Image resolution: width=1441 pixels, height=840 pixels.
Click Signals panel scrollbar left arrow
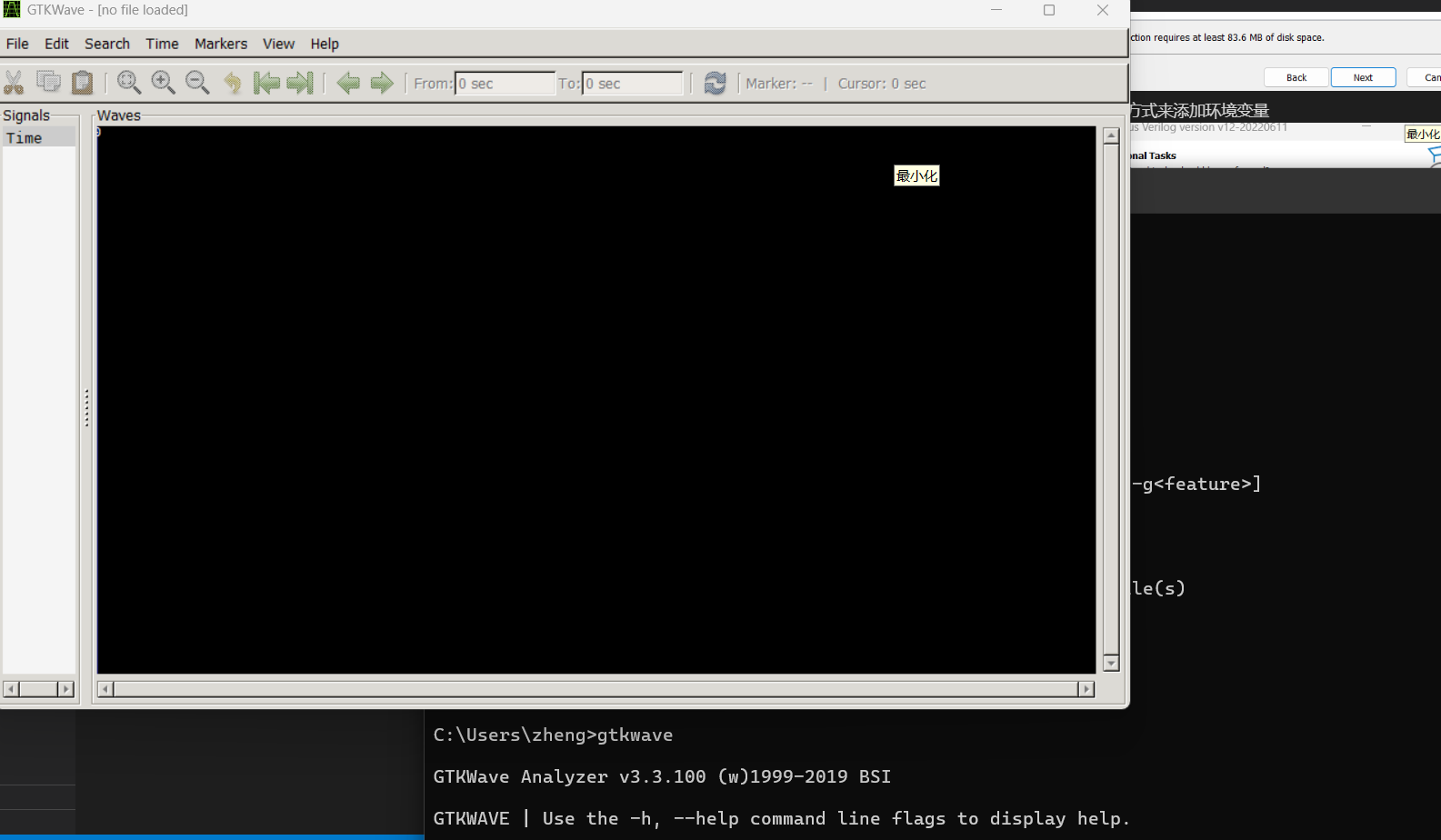coord(11,689)
